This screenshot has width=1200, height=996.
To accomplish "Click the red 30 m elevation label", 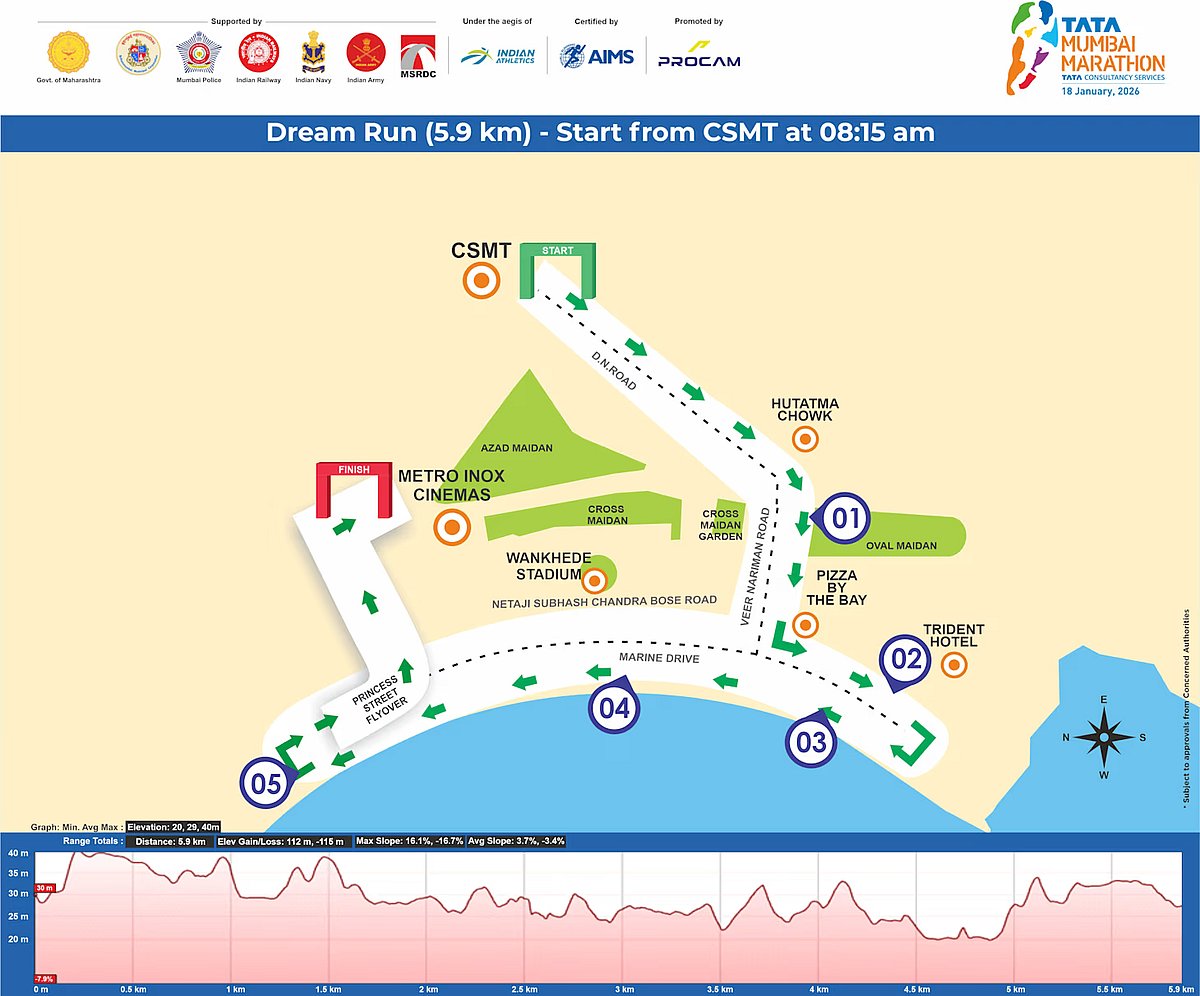I will (x=45, y=888).
